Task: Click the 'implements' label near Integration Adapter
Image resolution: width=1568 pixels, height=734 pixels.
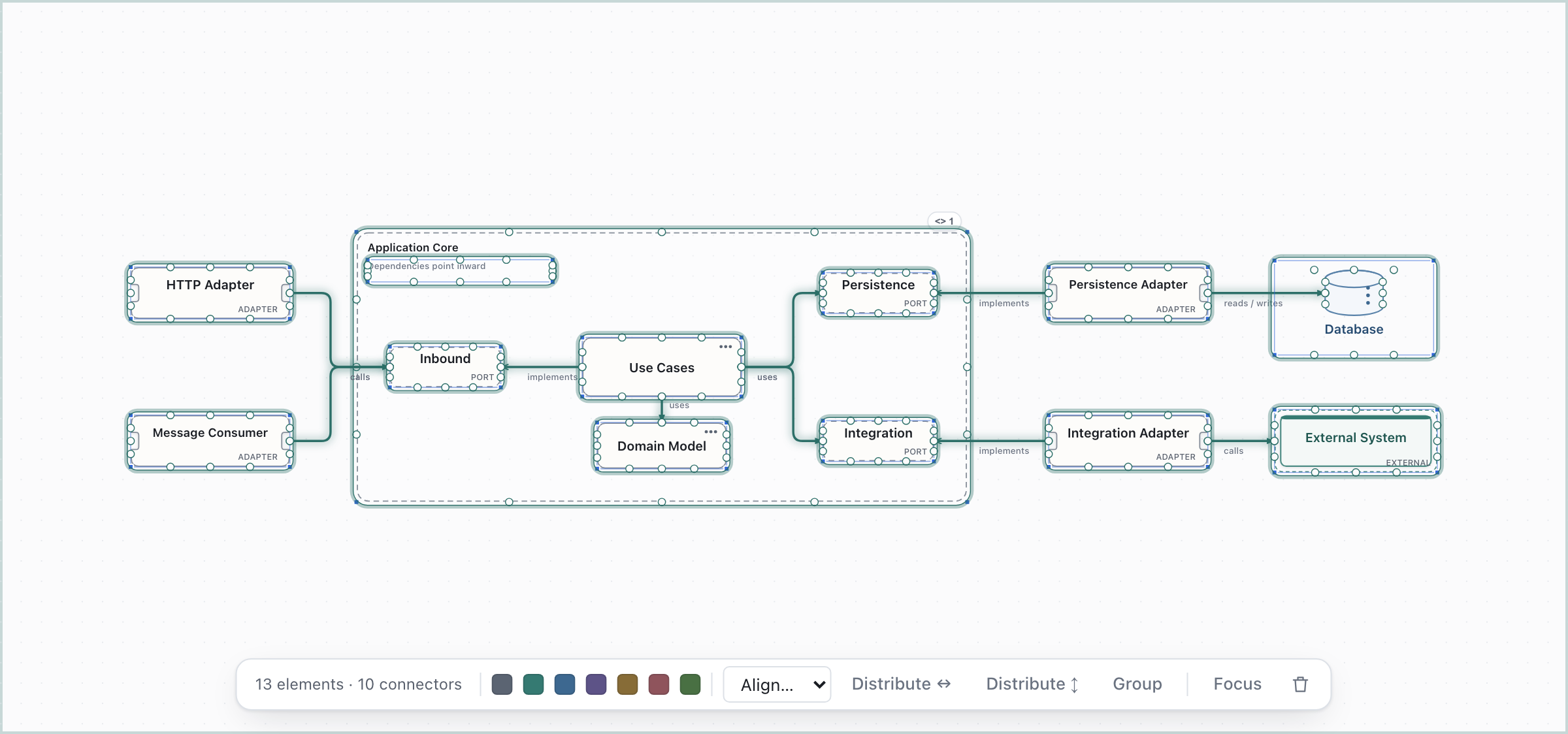Action: (1004, 451)
